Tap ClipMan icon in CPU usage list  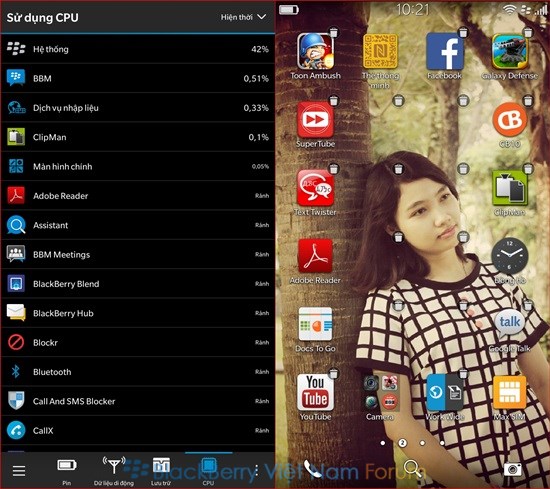[x=16, y=137]
